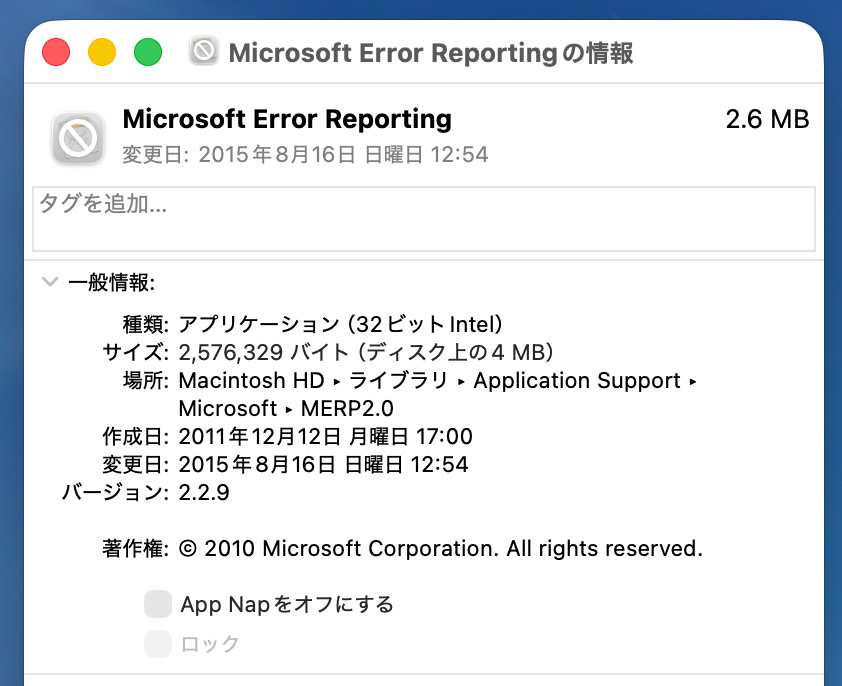The width and height of the screenshot is (842, 686).
Task: Click the small proxy icon in title bar
Action: pyautogui.click(x=204, y=51)
